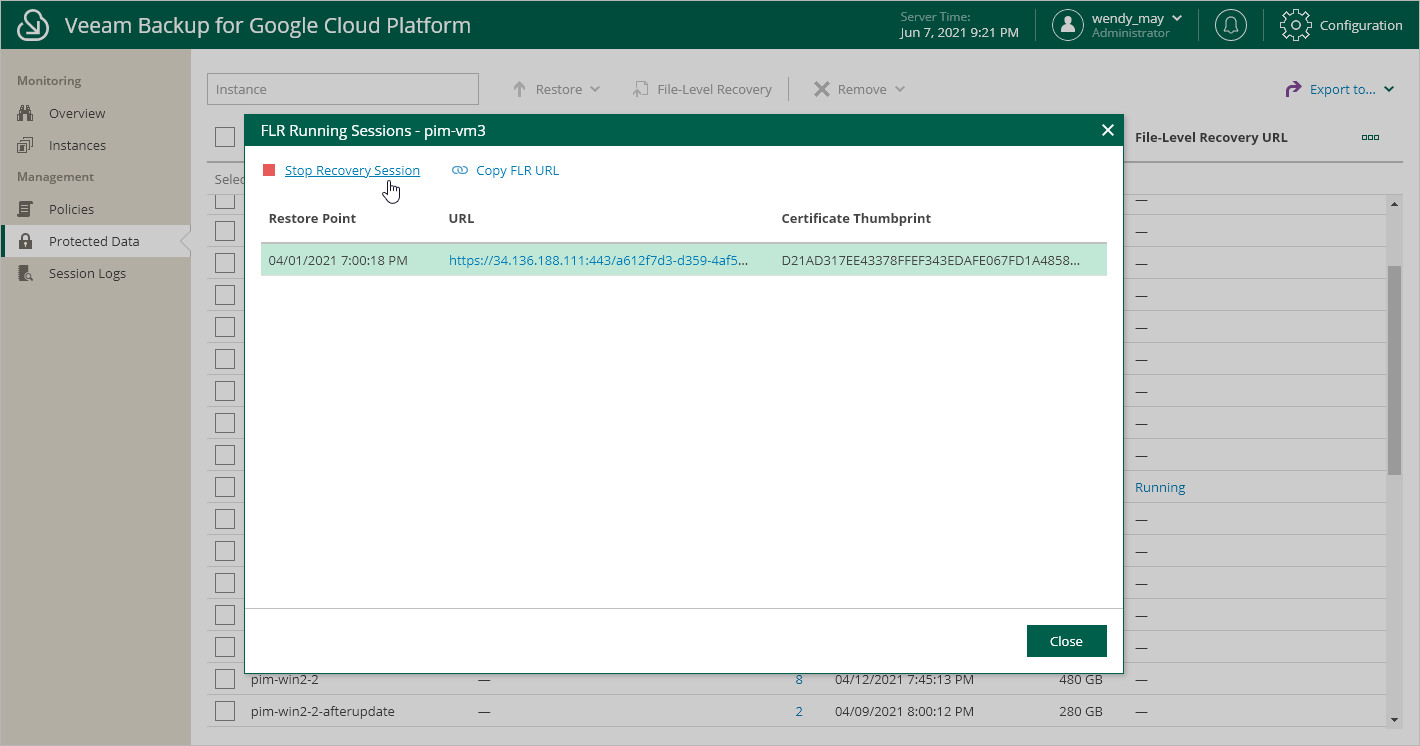
Task: Click the Instances sidebar icon
Action: (x=26, y=145)
